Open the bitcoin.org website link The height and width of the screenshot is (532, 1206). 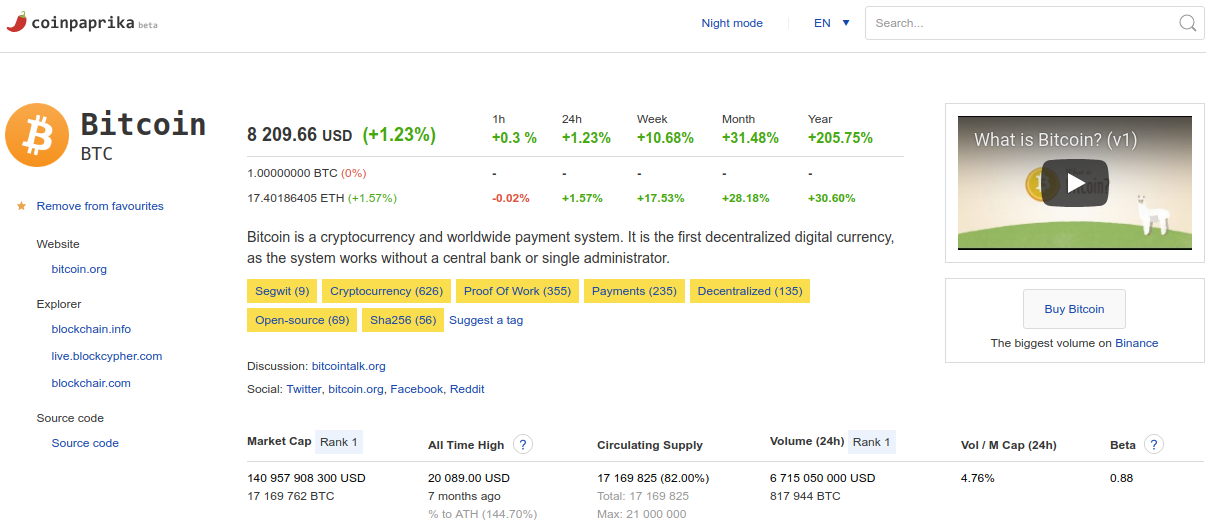(79, 269)
